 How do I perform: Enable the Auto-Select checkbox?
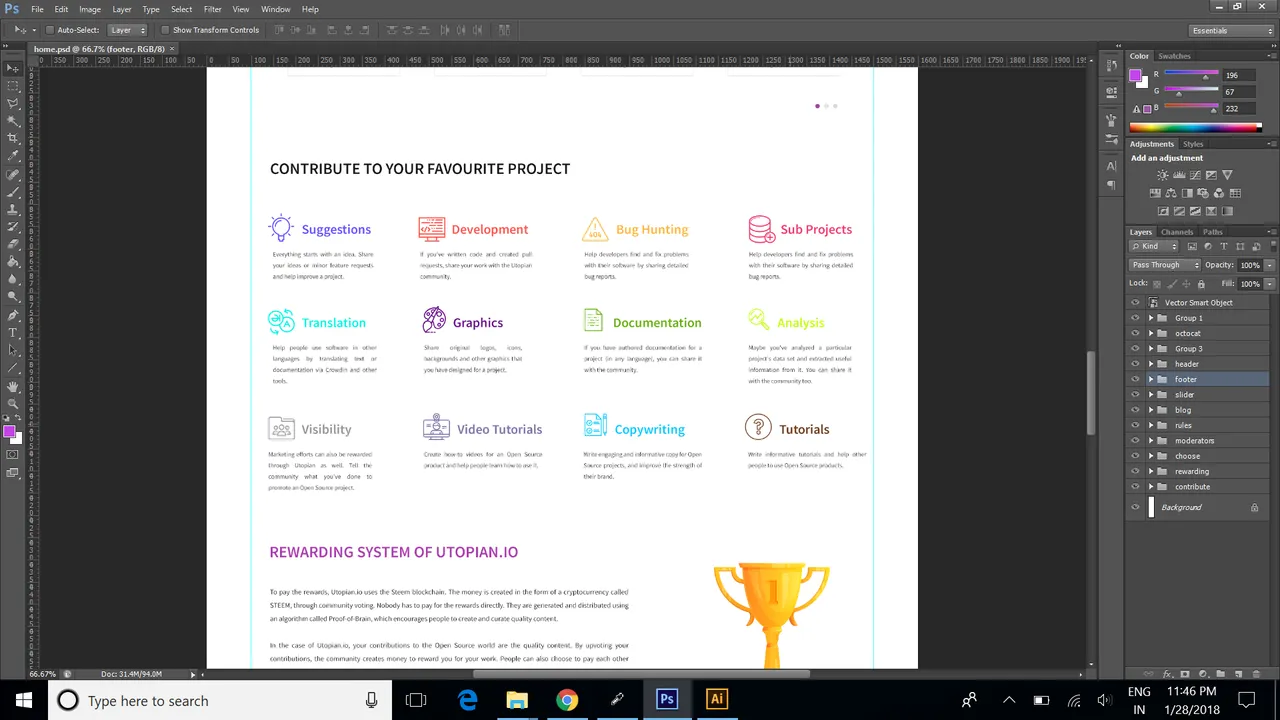[49, 30]
